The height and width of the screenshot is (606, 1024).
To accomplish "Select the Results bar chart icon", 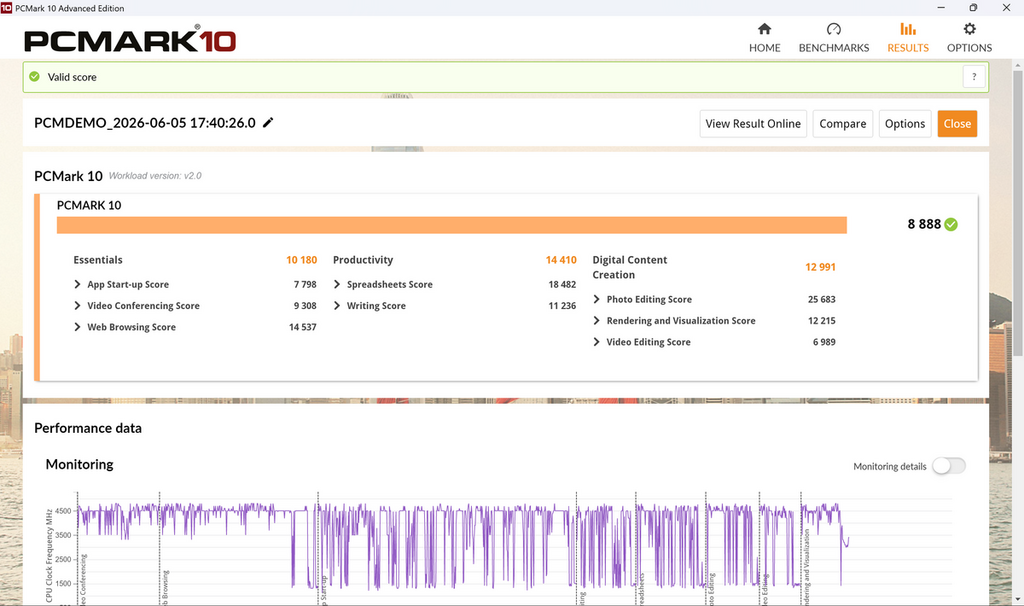I will coord(908,29).
